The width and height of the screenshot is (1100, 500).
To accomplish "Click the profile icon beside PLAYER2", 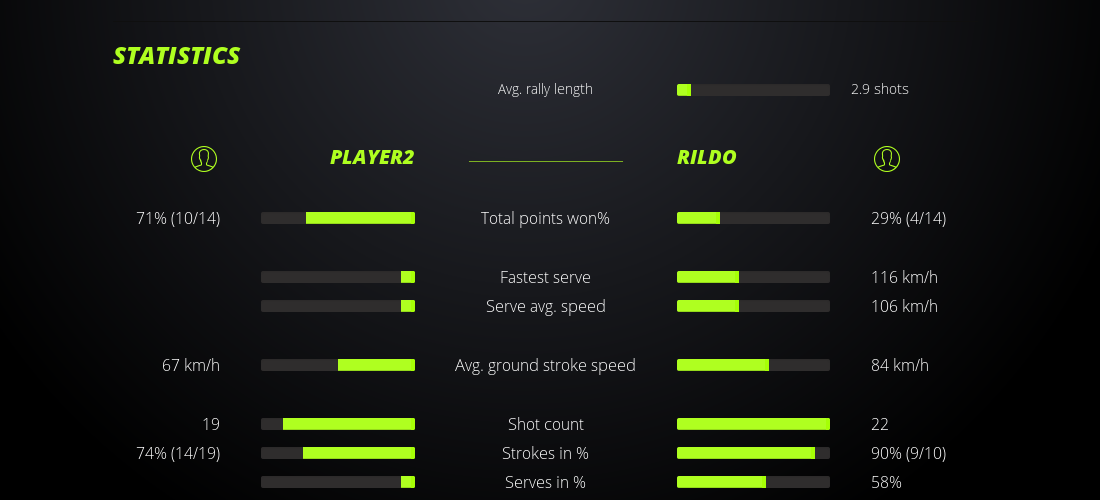I will tap(204, 158).
